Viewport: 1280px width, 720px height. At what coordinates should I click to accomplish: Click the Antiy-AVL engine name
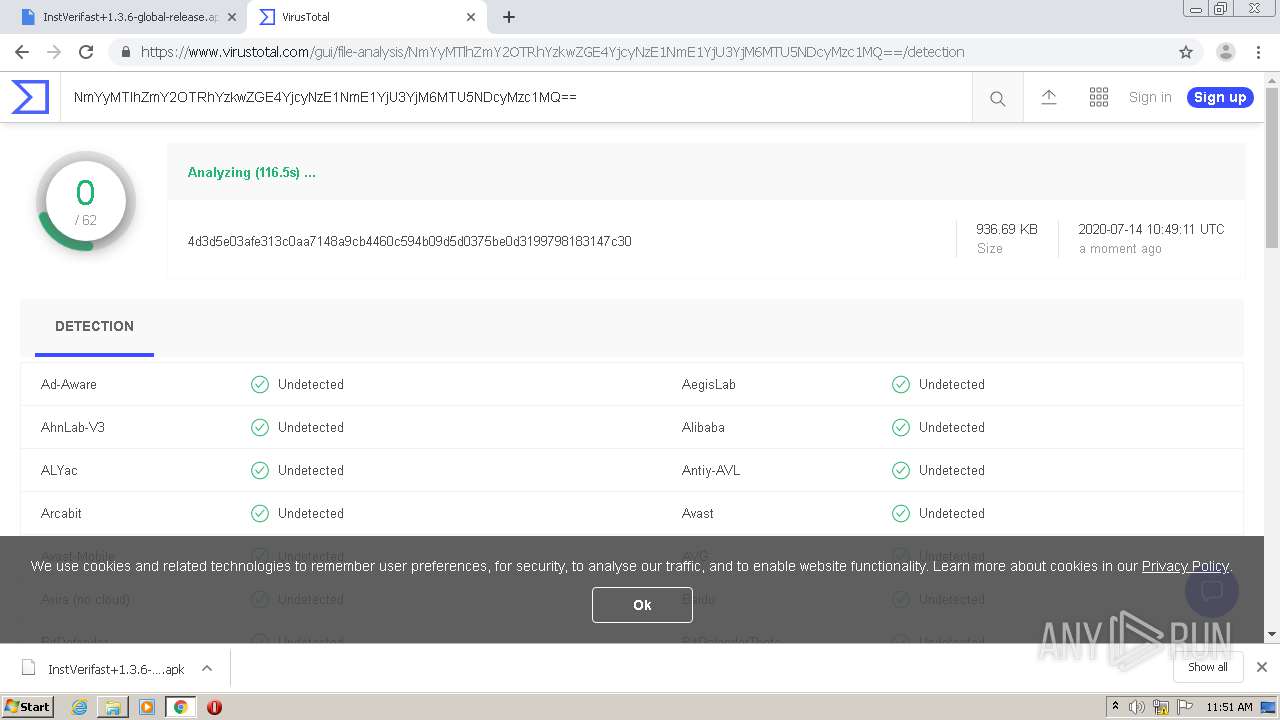(x=711, y=470)
